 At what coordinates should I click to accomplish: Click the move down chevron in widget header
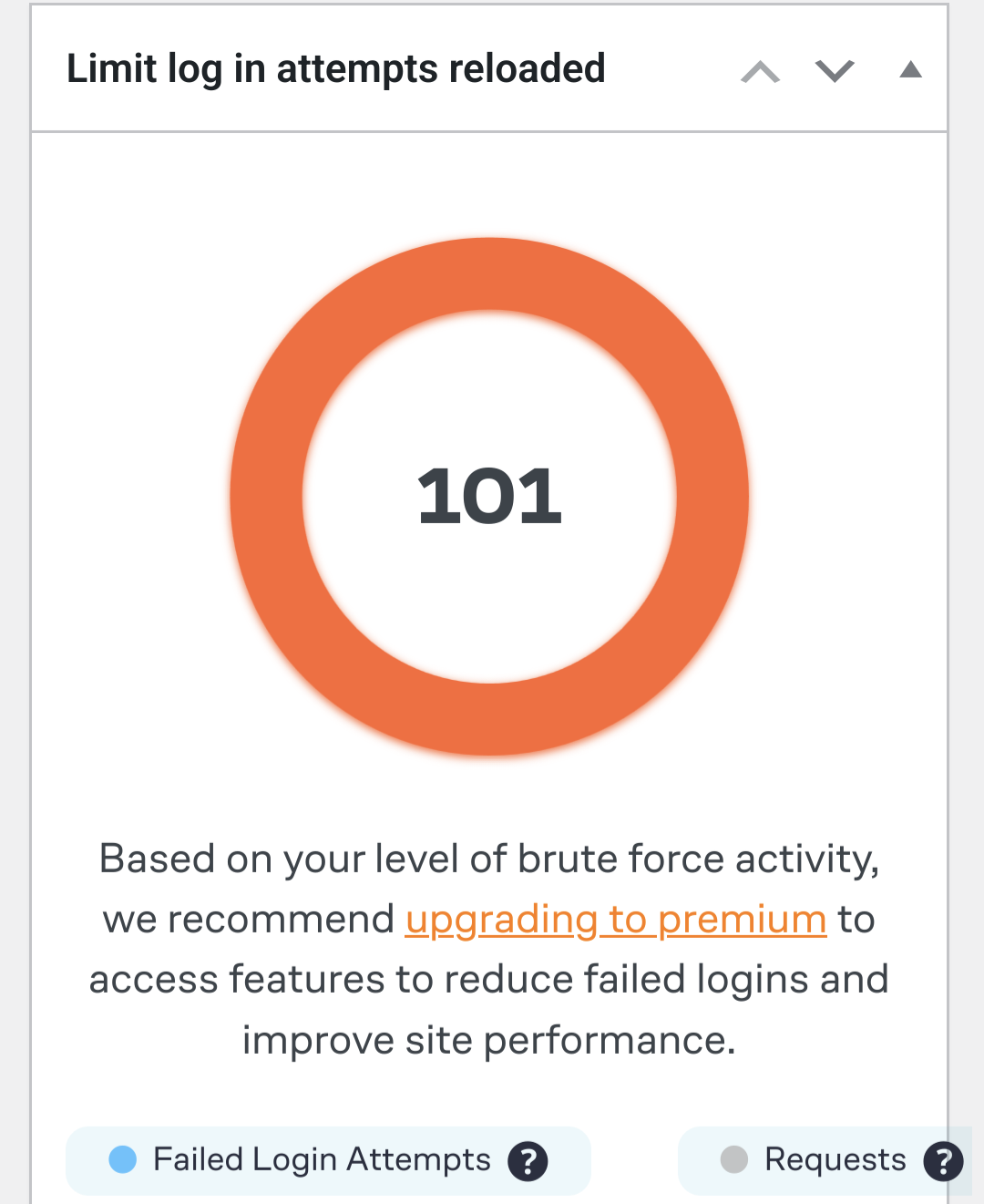click(x=835, y=71)
